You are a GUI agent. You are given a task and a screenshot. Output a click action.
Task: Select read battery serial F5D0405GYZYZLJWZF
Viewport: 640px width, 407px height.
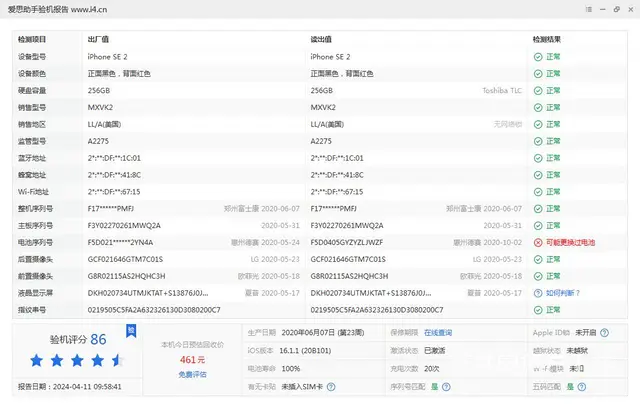tap(347, 242)
